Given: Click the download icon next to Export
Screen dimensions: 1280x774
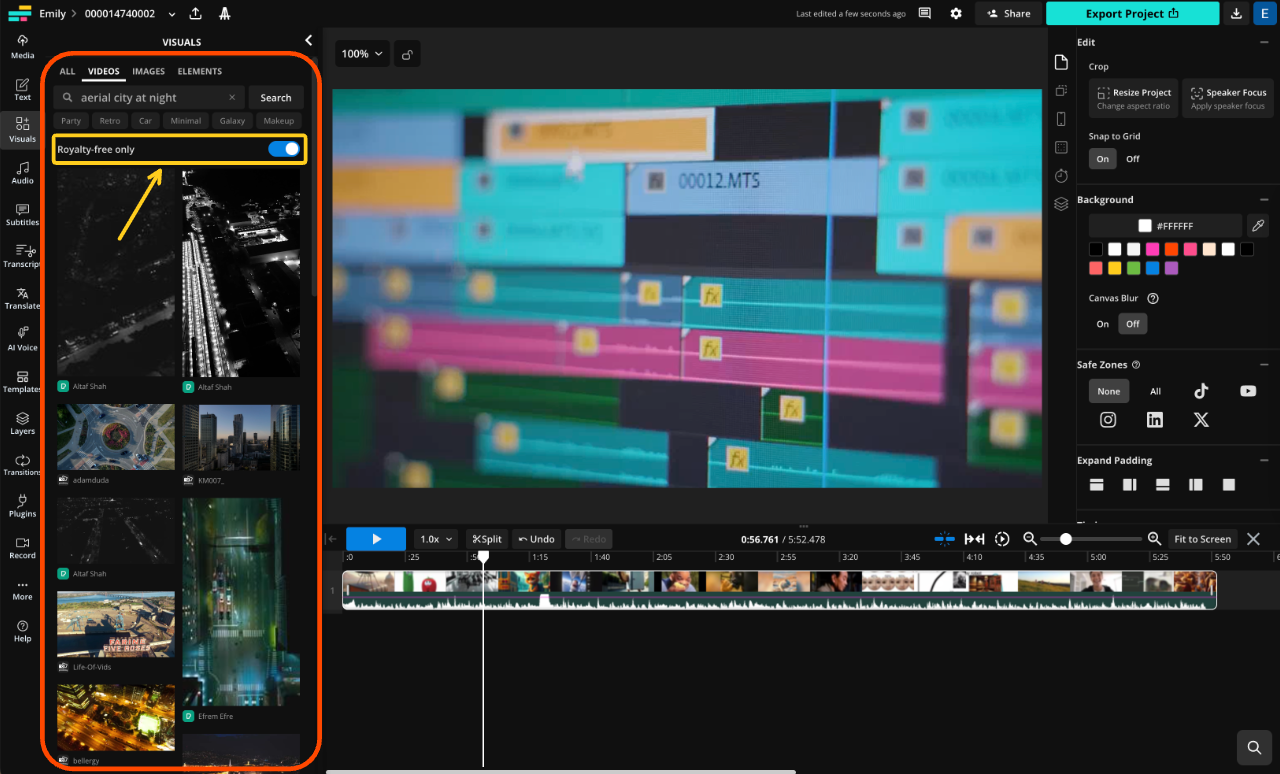Looking at the screenshot, I should coord(1237,14).
